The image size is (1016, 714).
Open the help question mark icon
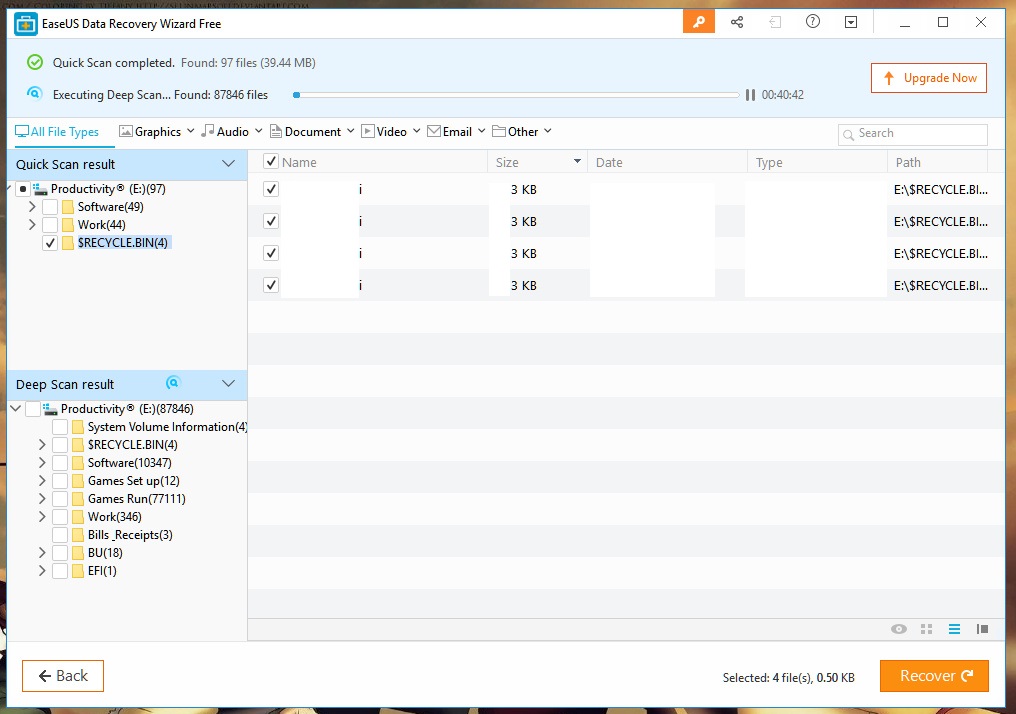pyautogui.click(x=813, y=21)
